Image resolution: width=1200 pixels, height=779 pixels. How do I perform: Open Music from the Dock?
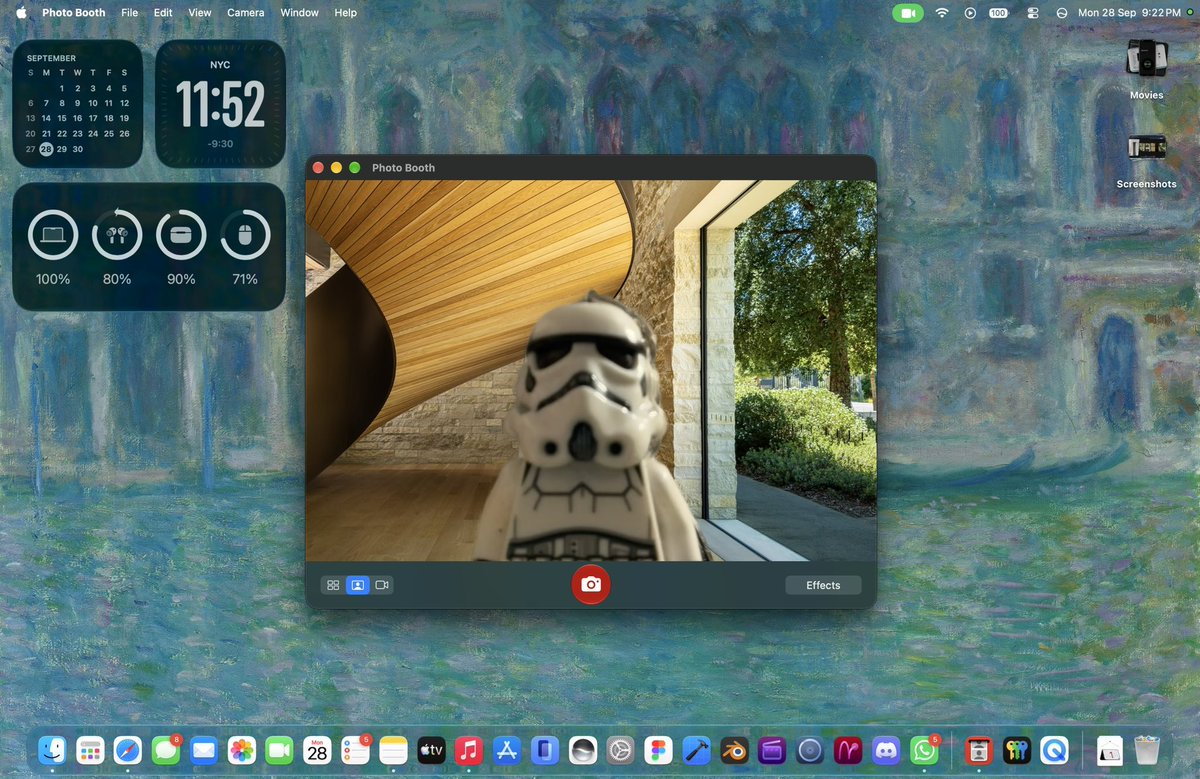coord(468,750)
